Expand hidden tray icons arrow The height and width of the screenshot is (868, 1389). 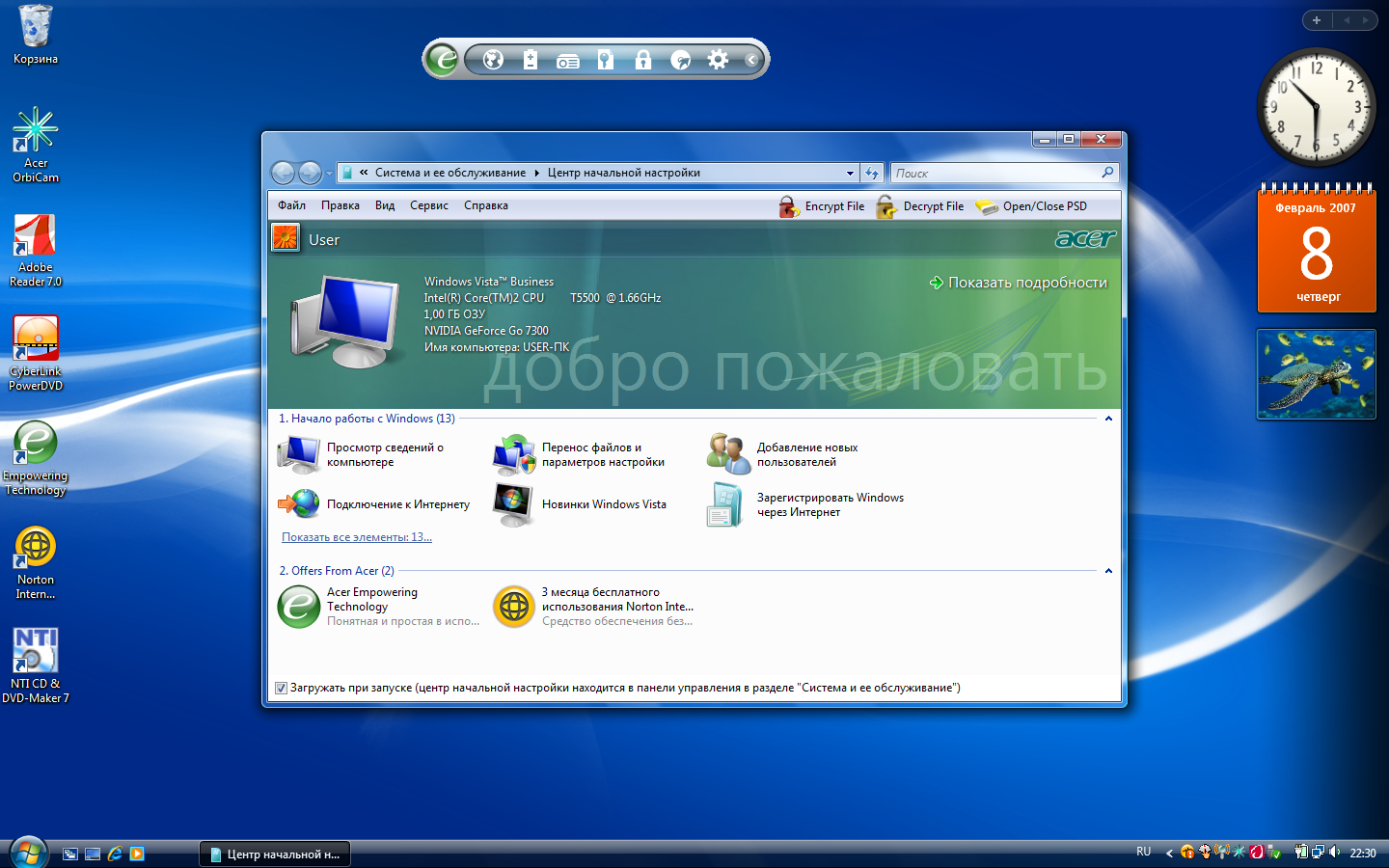[x=1169, y=853]
